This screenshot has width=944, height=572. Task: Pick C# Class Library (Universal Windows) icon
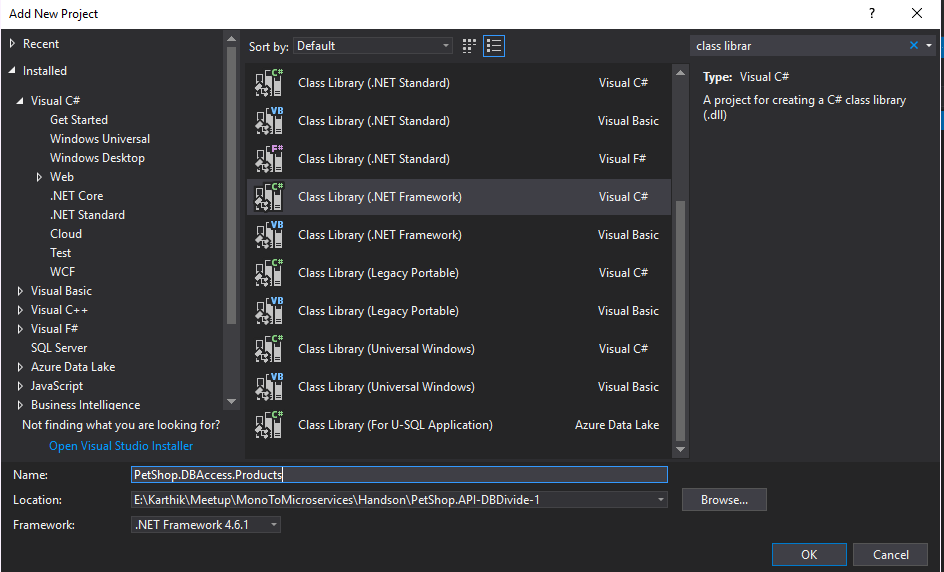[x=269, y=349]
